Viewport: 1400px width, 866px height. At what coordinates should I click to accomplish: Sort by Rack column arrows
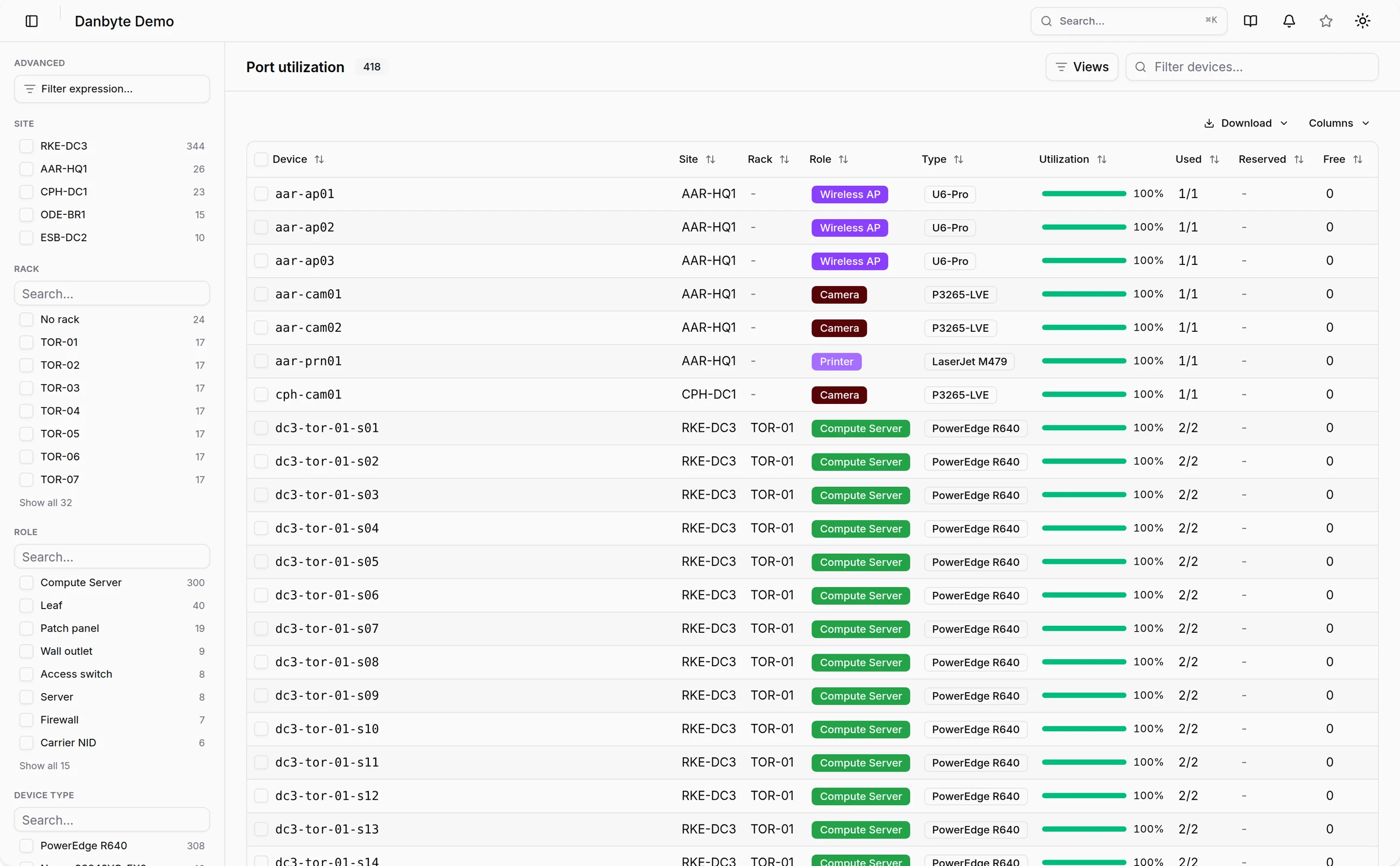click(784, 159)
